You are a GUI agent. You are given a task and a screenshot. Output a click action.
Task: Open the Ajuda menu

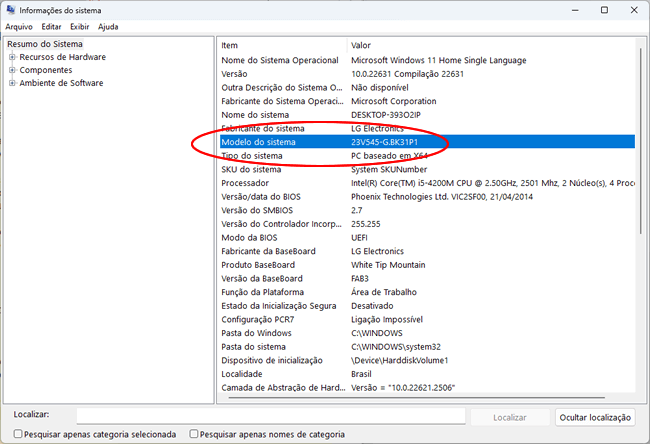click(x=108, y=27)
